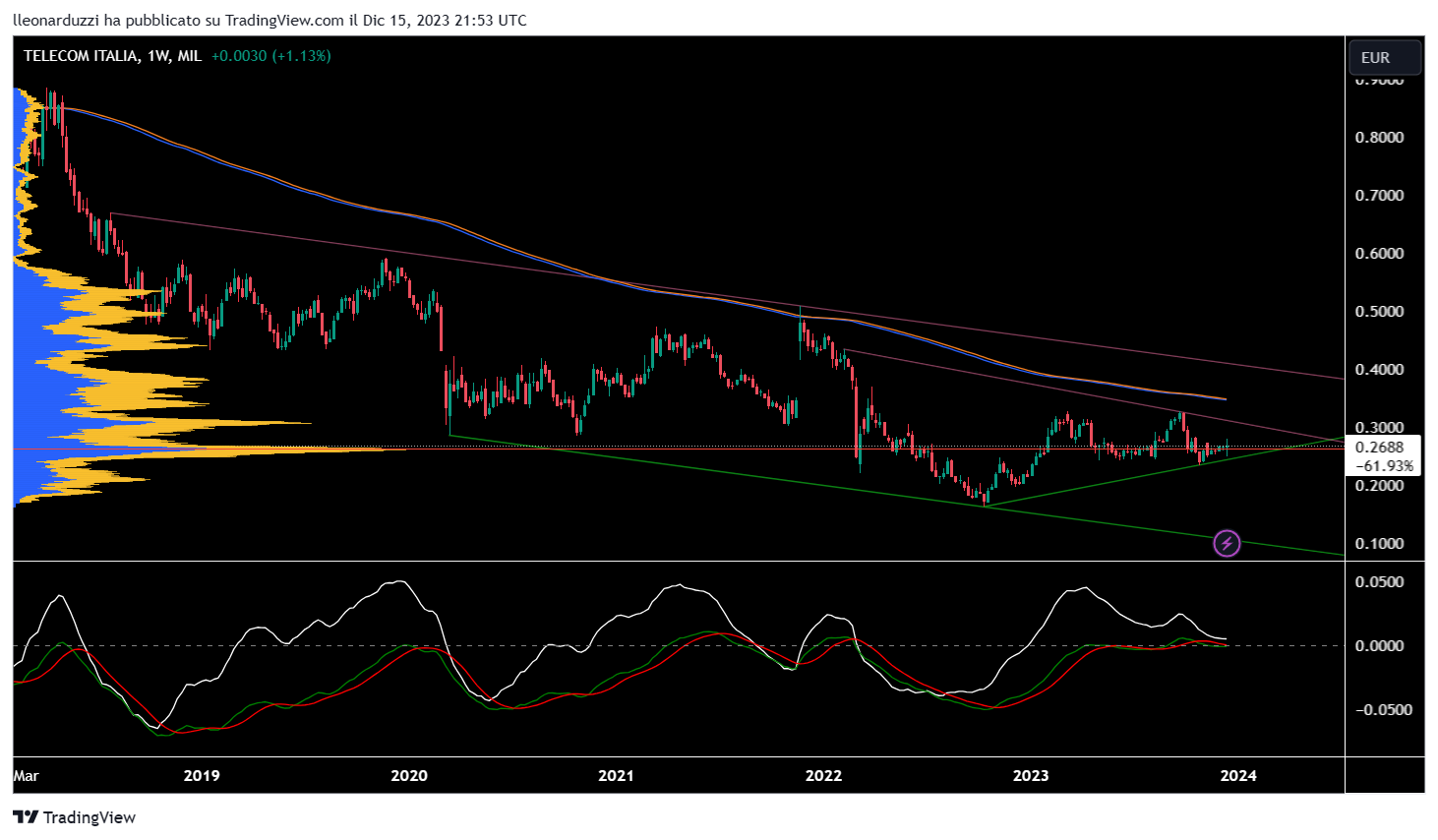Click the current price label 0.2688
Image resolution: width=1438 pixels, height=840 pixels.
point(1380,447)
